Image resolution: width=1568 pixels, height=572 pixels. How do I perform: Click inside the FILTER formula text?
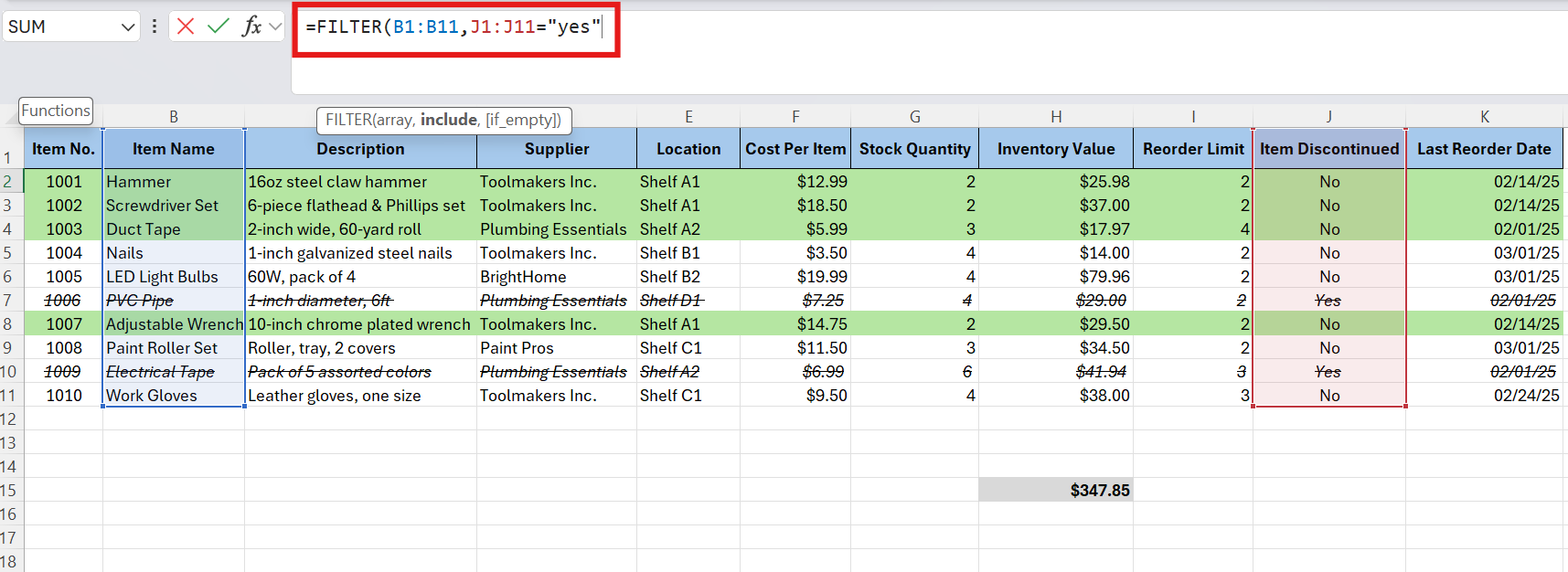coord(453,26)
